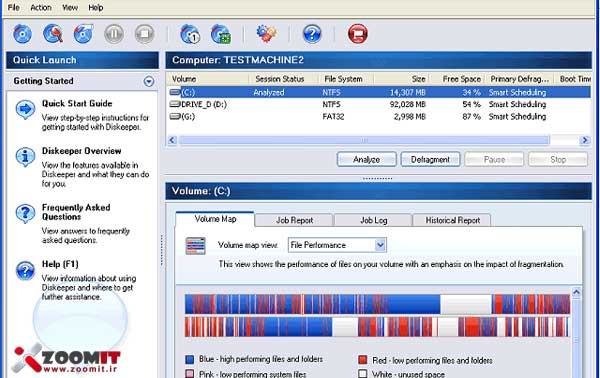Click the Quick Start Guide arrow icon

pos(25,109)
